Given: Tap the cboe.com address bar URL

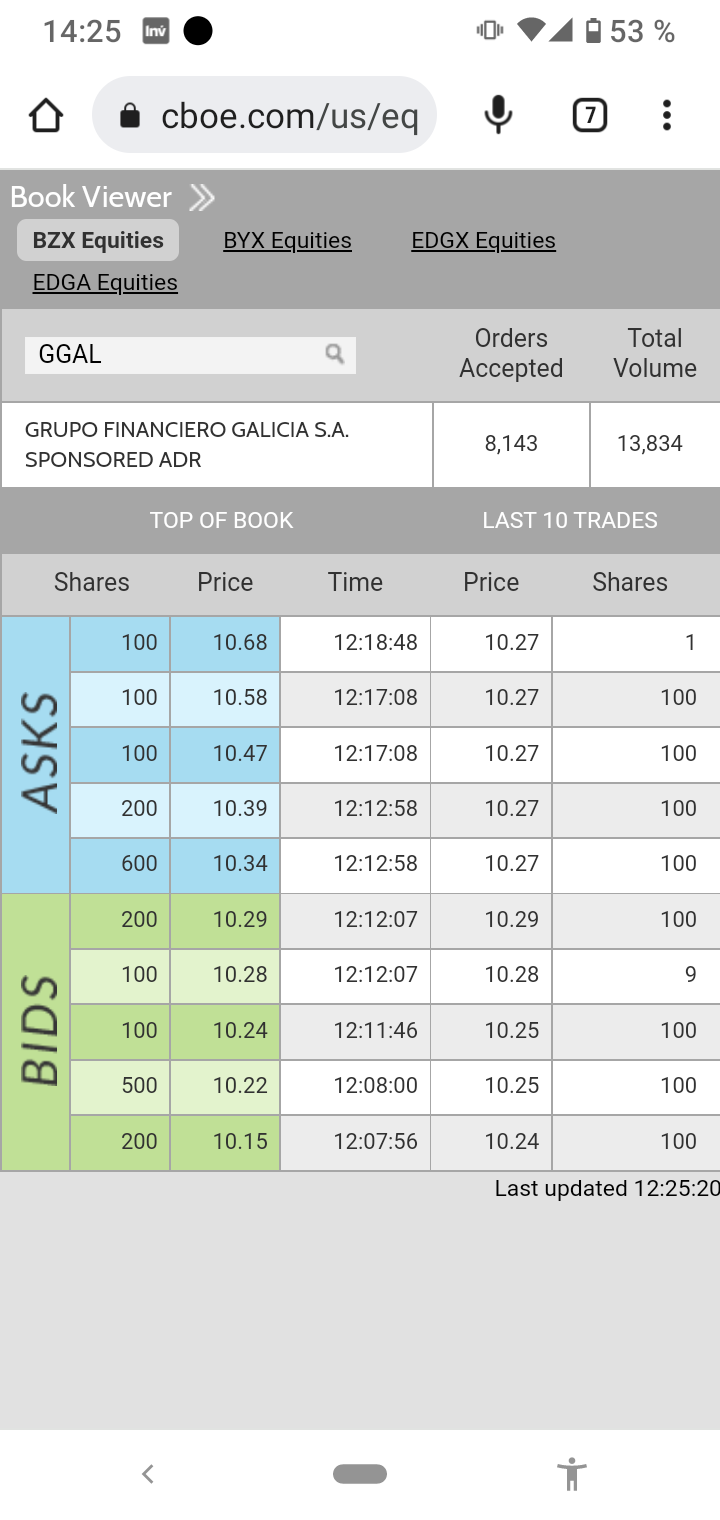Looking at the screenshot, I should pos(289,117).
